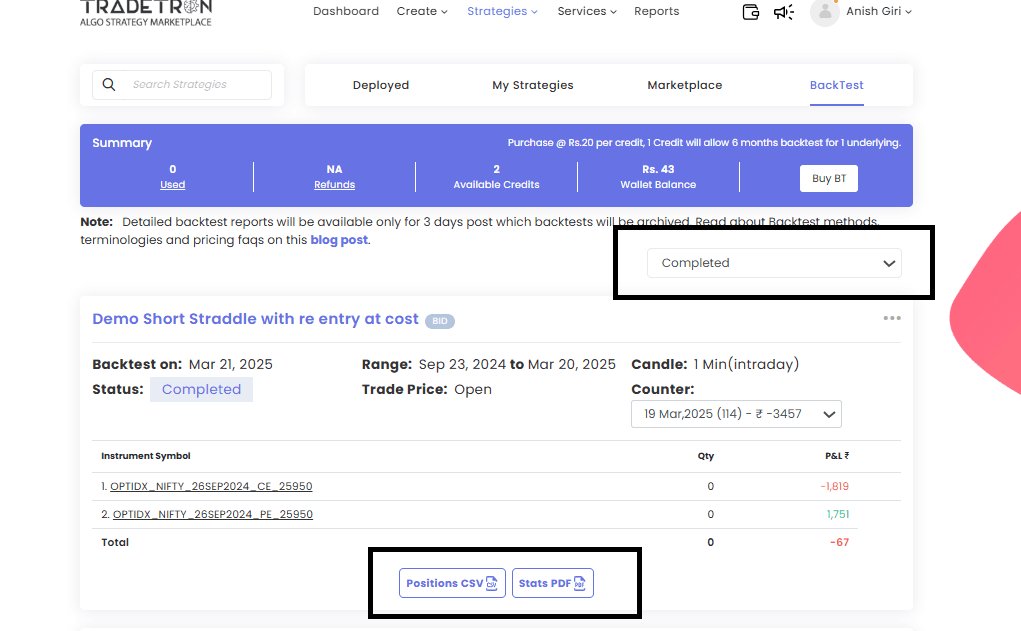Expand the Completed status filter dropdown

coord(774,263)
